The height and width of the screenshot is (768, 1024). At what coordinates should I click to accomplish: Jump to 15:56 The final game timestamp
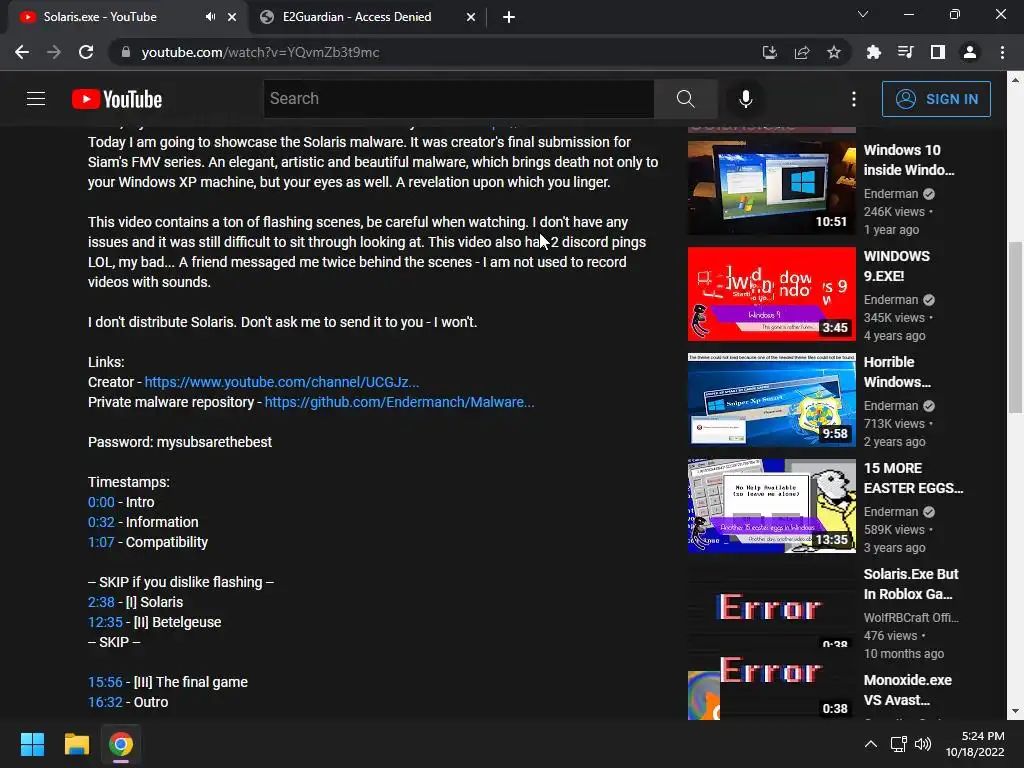(105, 682)
